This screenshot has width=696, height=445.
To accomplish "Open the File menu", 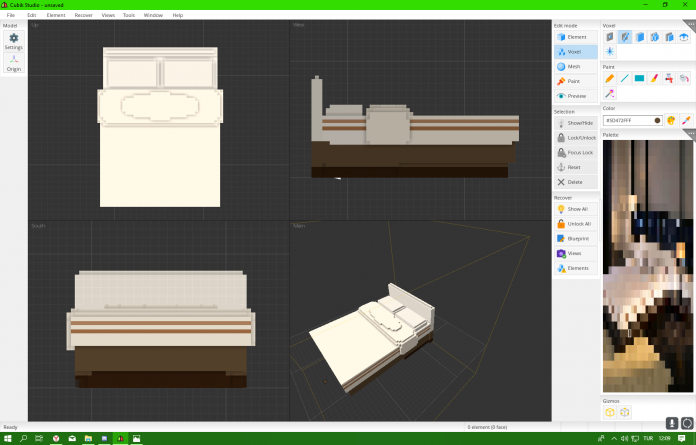I will coord(11,15).
